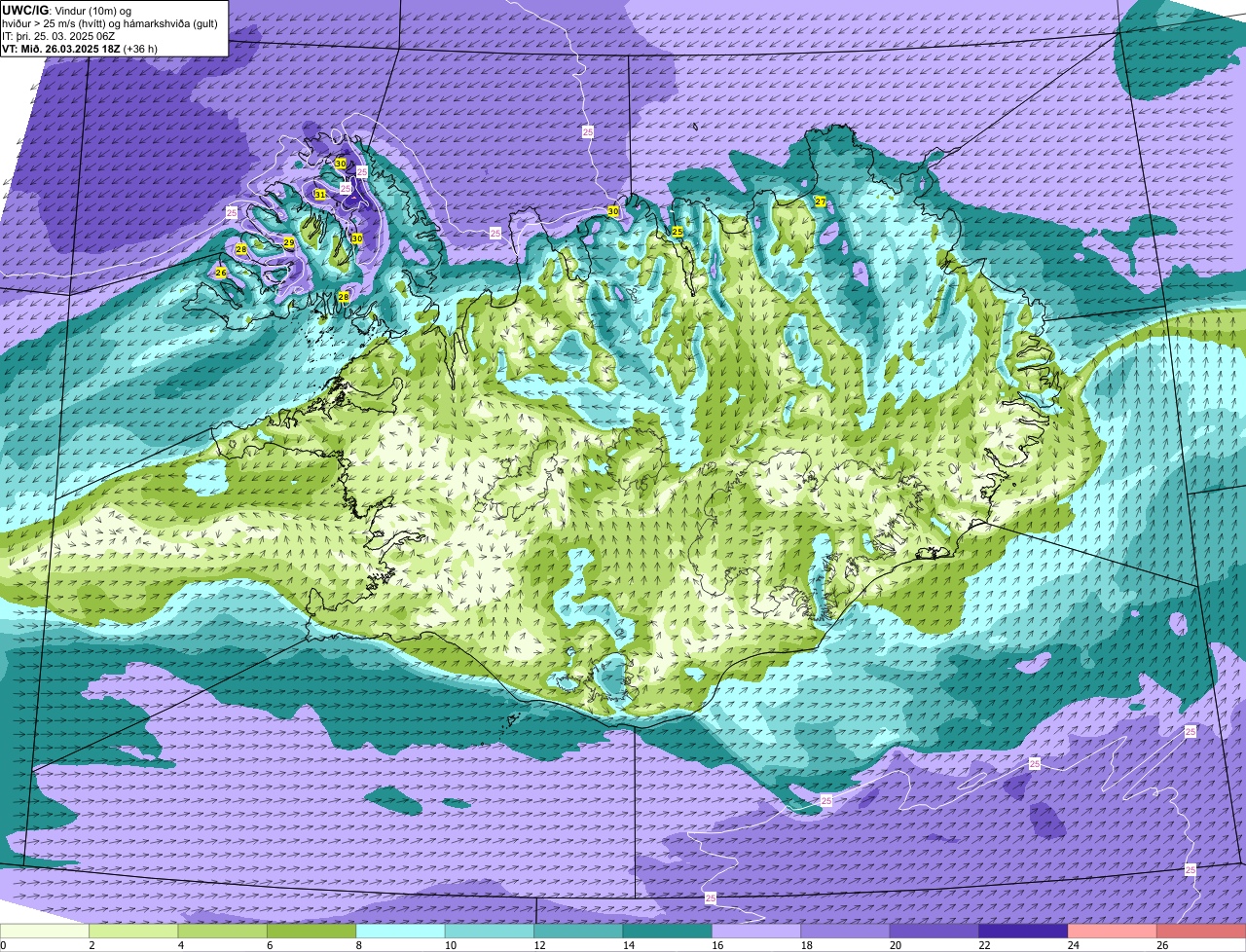Screen dimensions: 1246x952
Task: Click the legend scale value 18
Action: click(x=805, y=945)
